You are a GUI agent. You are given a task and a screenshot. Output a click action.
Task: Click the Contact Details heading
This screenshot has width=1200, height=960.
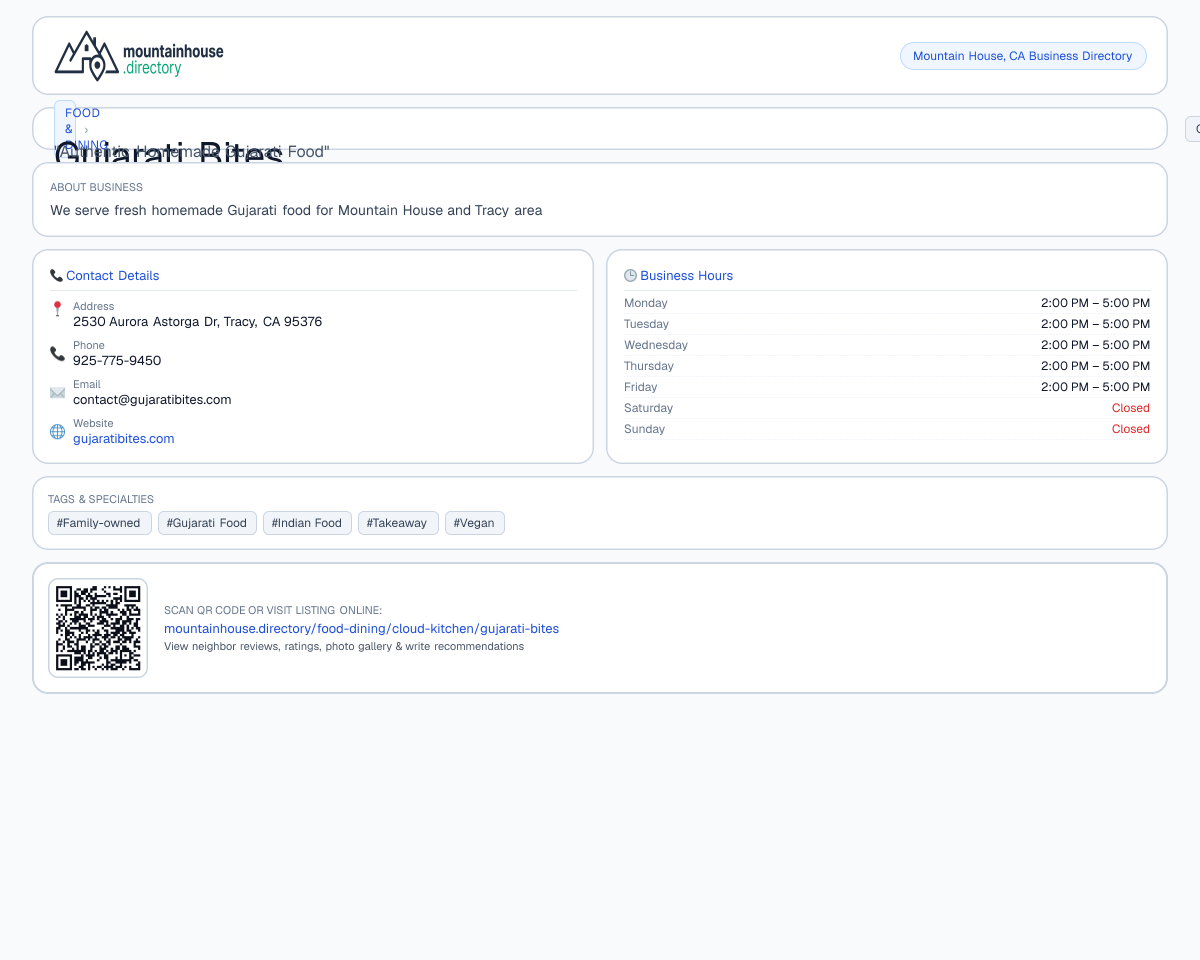113,276
